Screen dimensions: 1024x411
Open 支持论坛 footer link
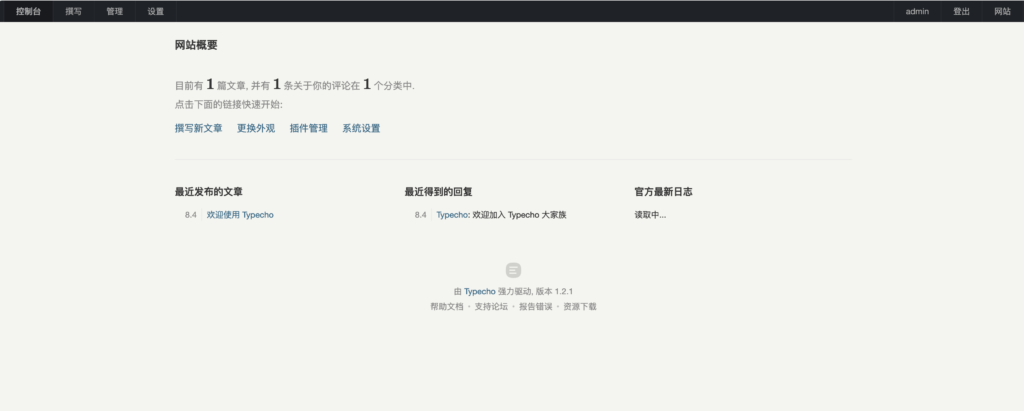click(x=491, y=306)
